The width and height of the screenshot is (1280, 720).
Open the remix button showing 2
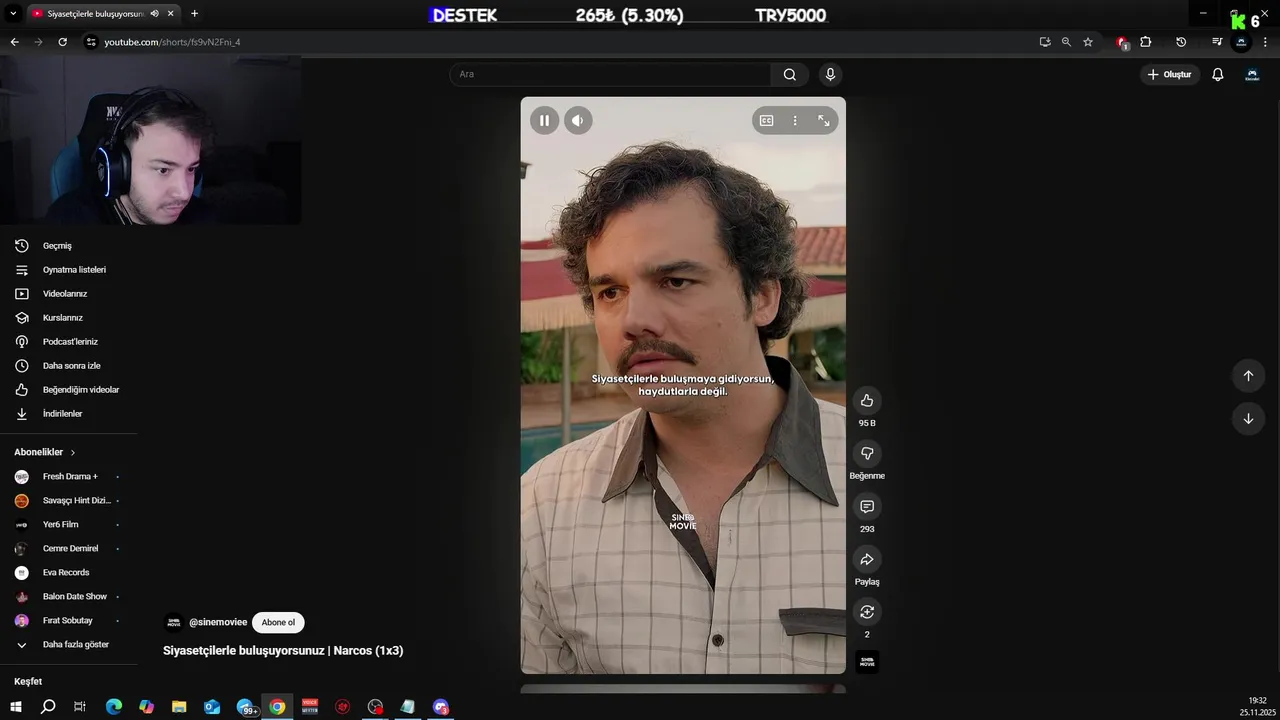click(x=867, y=612)
